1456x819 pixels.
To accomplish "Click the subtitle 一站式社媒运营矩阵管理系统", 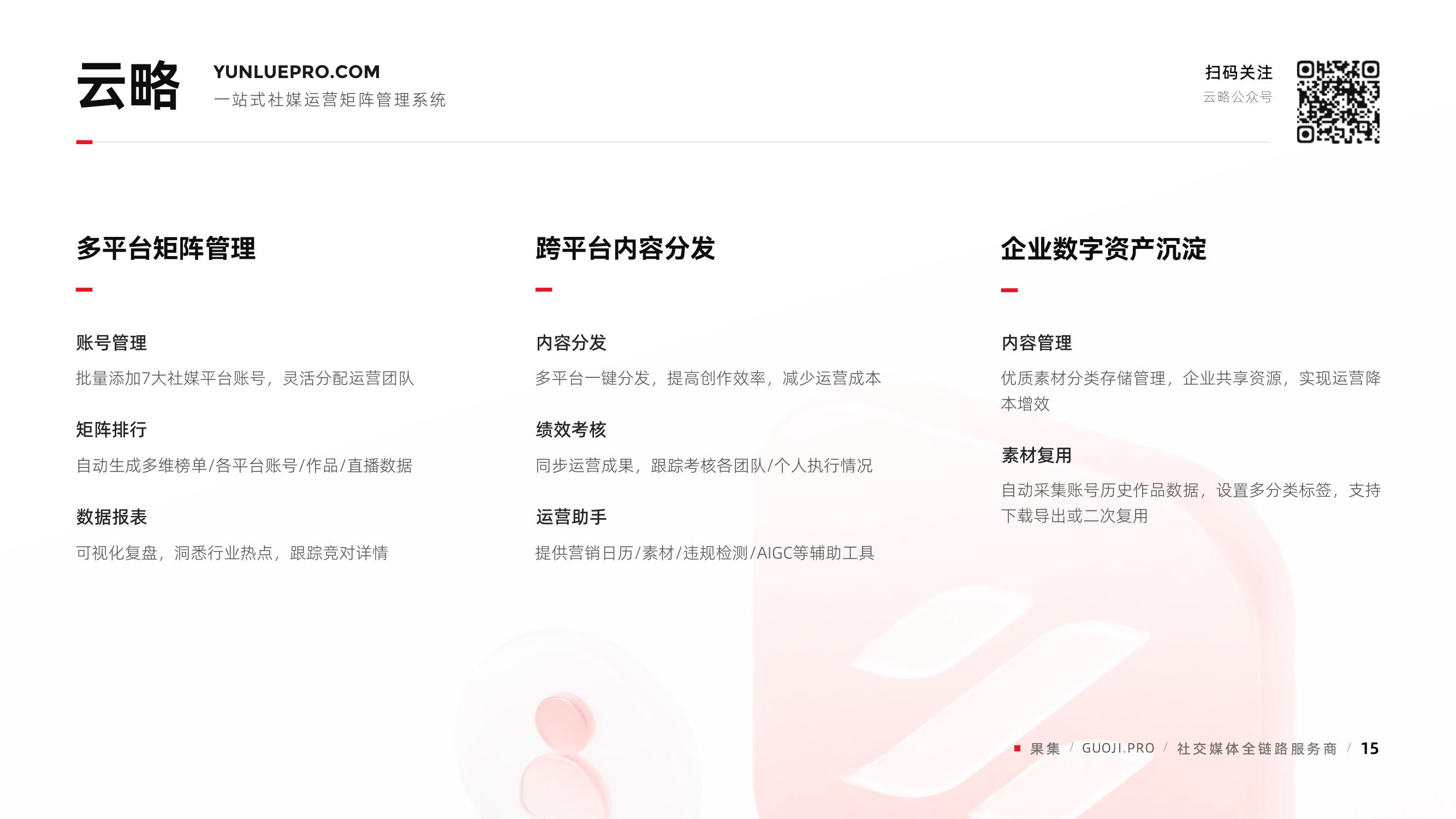I will [x=330, y=100].
